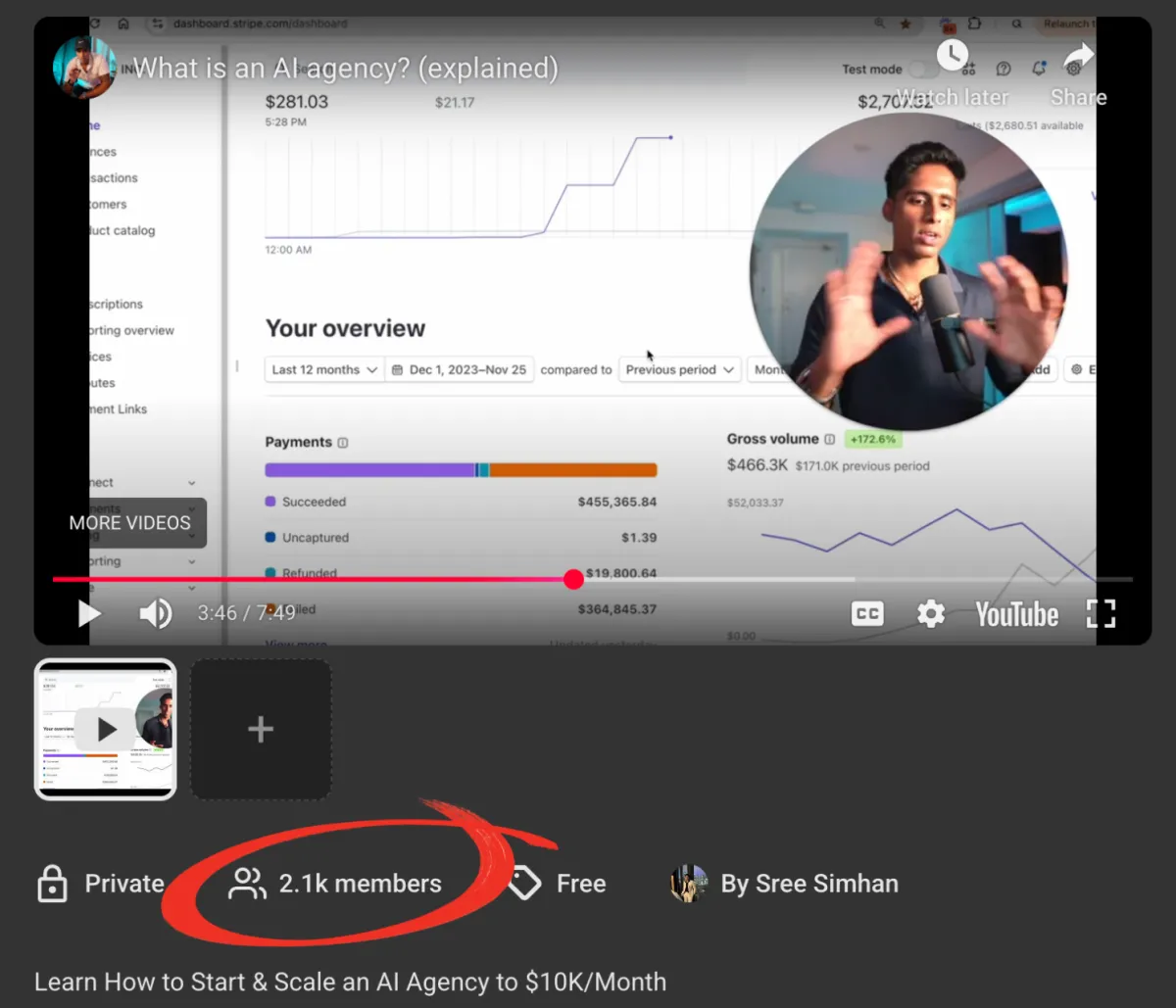Click the red video progress bar handle
Screen dimensions: 1176x1008
(574, 579)
